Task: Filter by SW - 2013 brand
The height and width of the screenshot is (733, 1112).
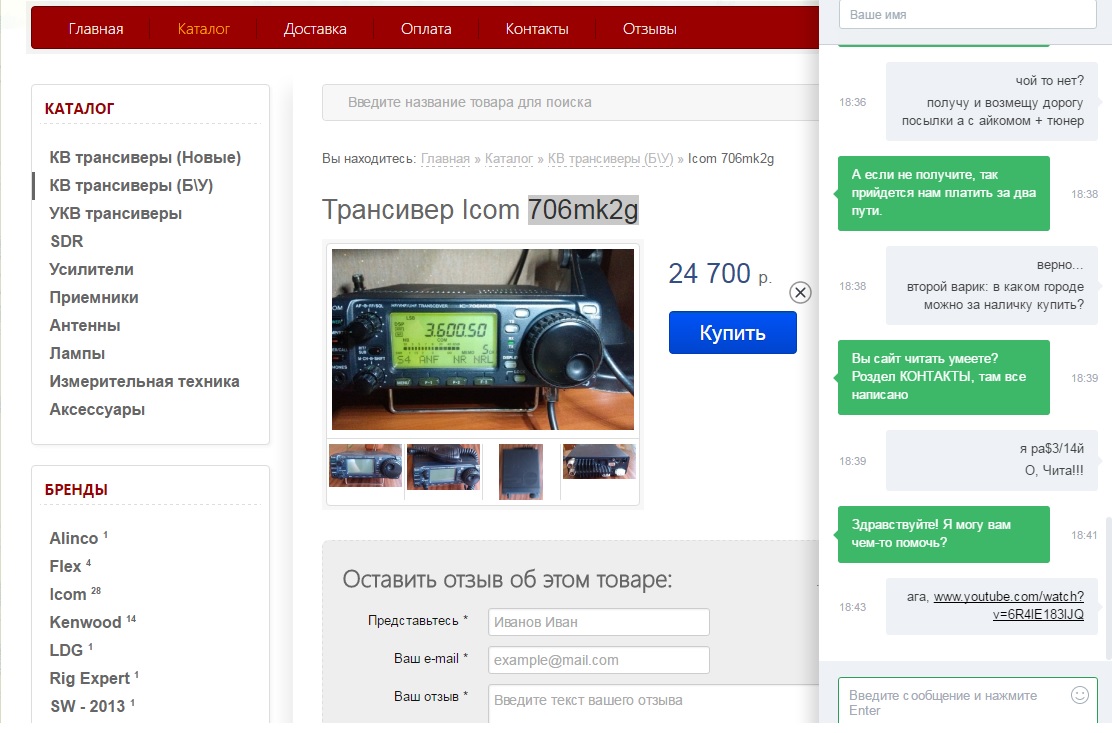Action: point(87,706)
